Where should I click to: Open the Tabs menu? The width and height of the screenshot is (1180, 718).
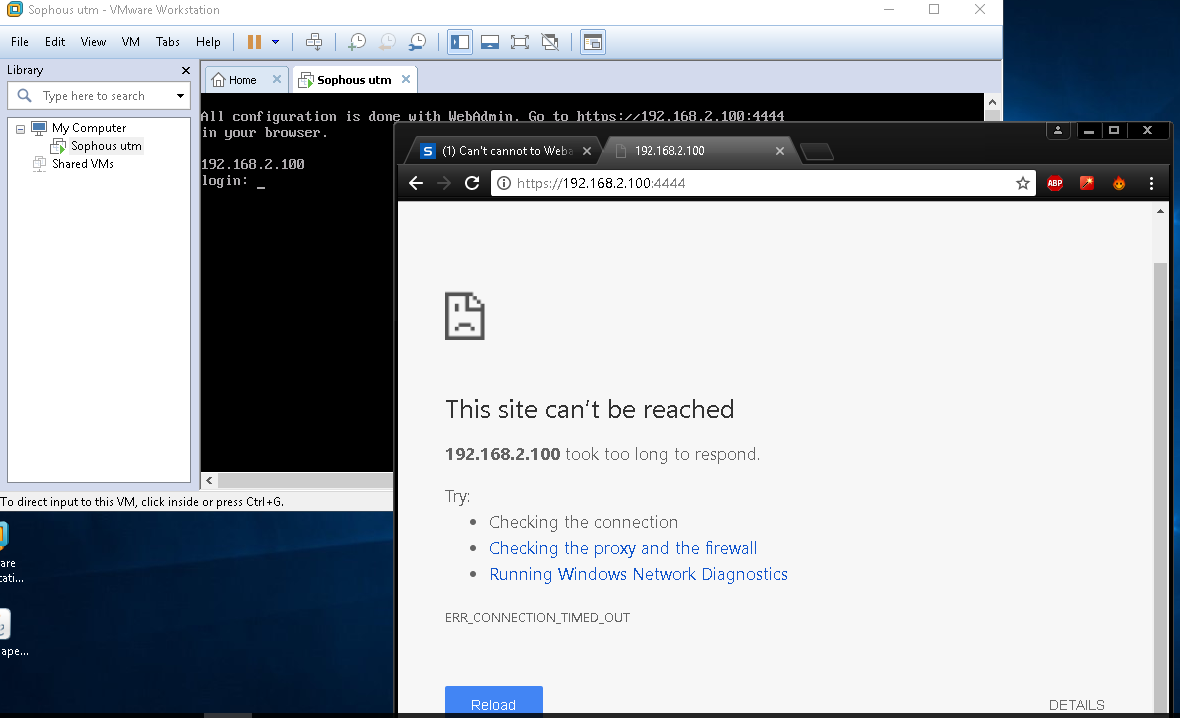coord(168,42)
